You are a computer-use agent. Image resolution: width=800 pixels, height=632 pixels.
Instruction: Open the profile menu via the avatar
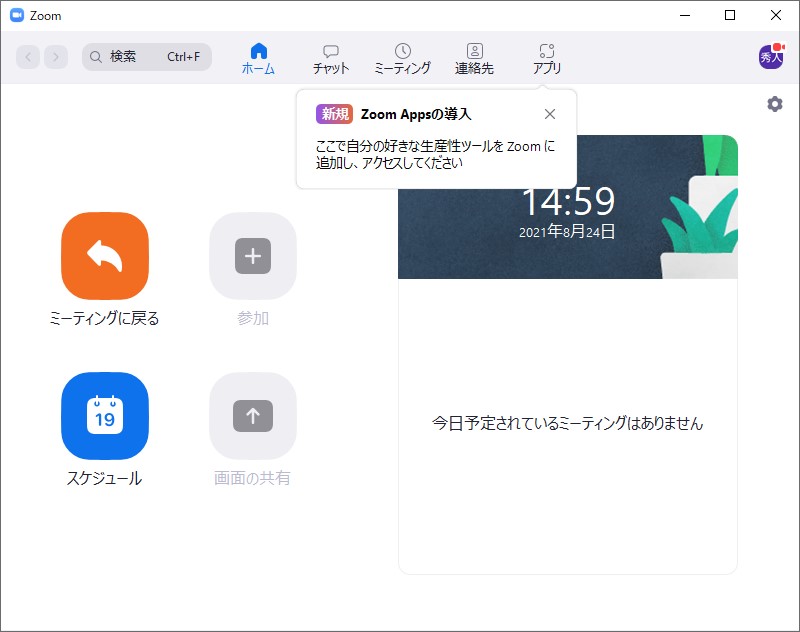(771, 57)
